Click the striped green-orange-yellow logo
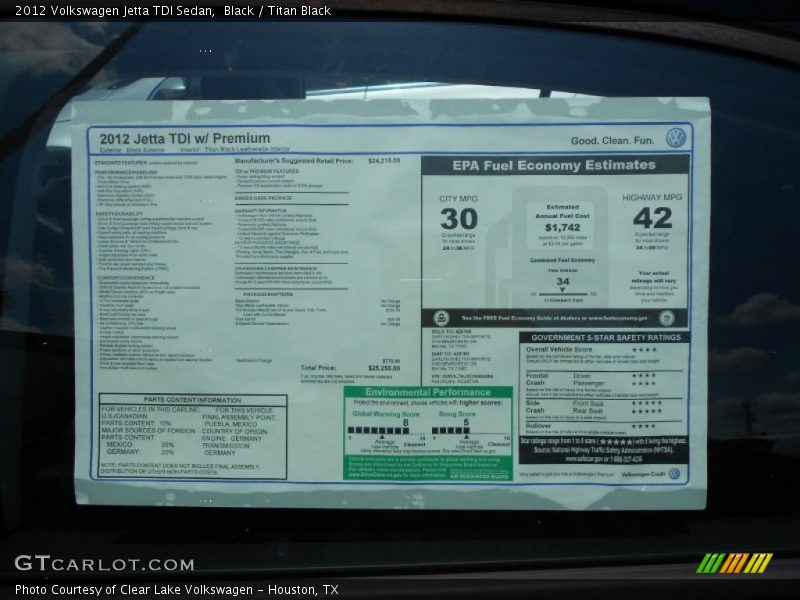Screen dimensions: 800x600 click(734, 563)
